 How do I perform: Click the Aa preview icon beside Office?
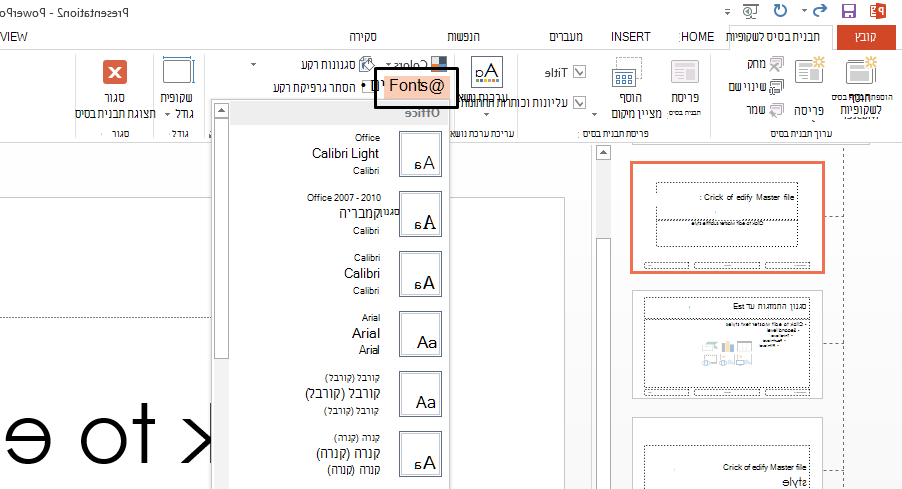click(x=421, y=154)
